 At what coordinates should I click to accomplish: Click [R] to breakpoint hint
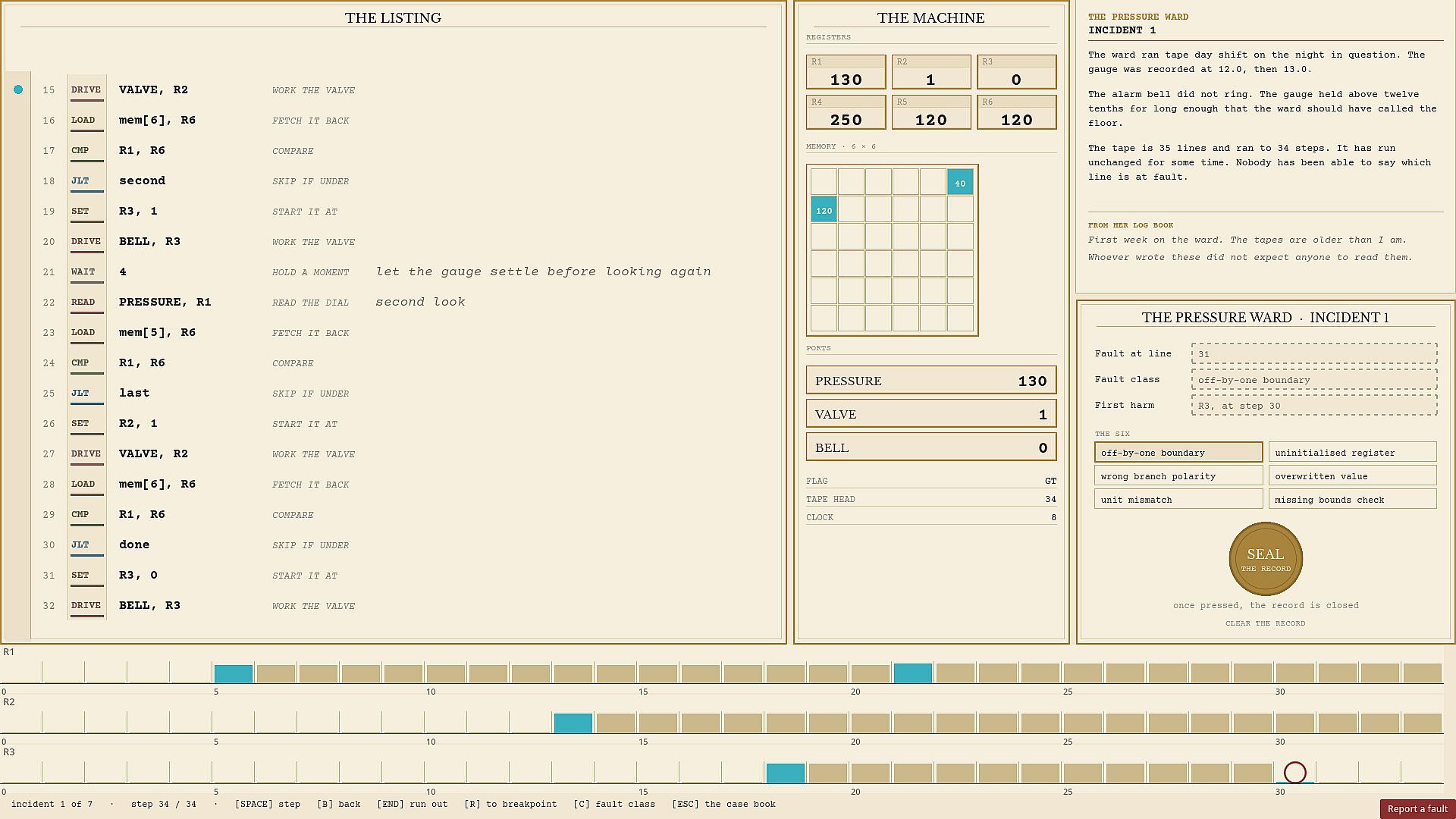coord(510,804)
